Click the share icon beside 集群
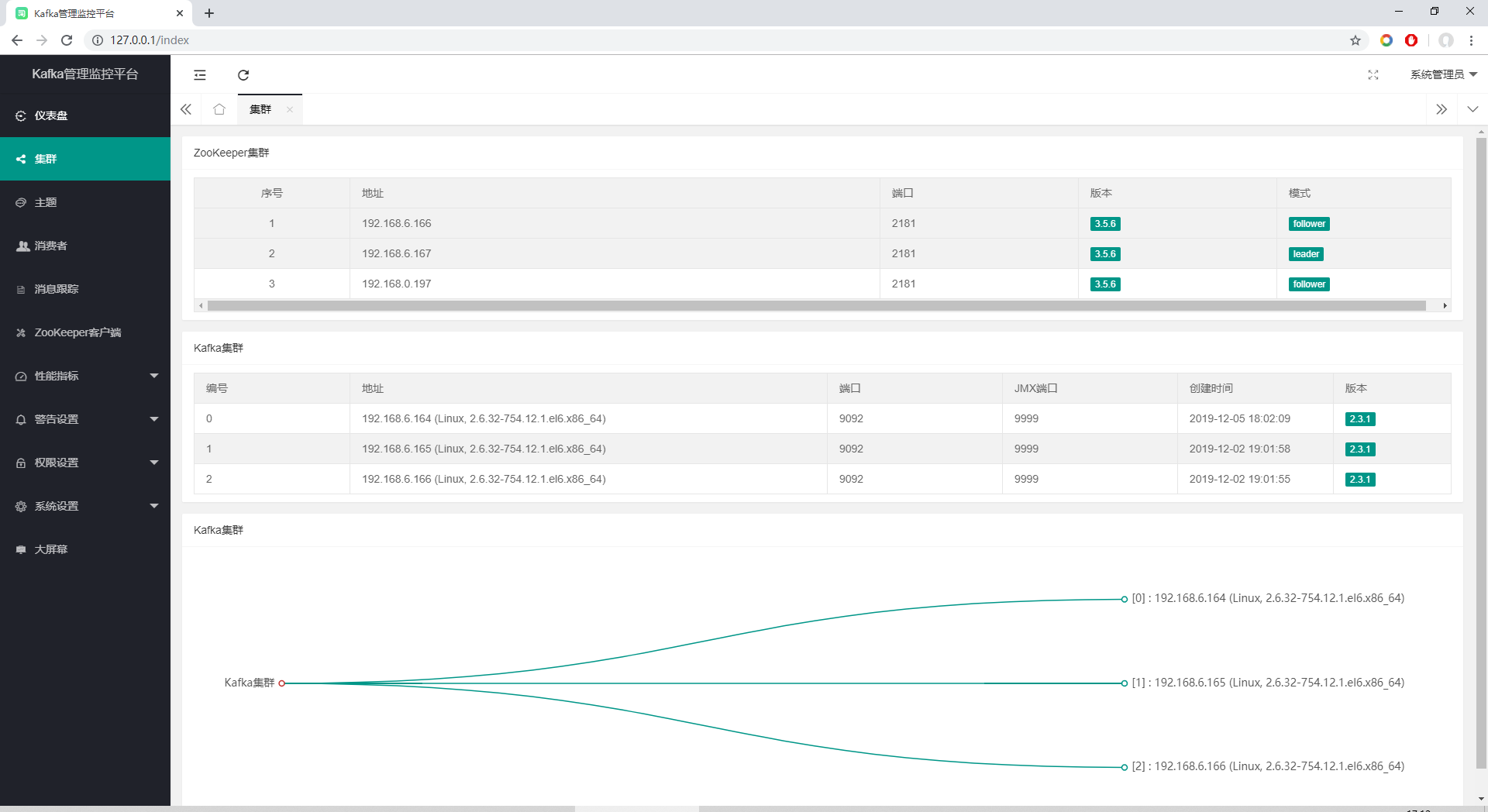Screen dimensions: 1488x812 coord(21,159)
